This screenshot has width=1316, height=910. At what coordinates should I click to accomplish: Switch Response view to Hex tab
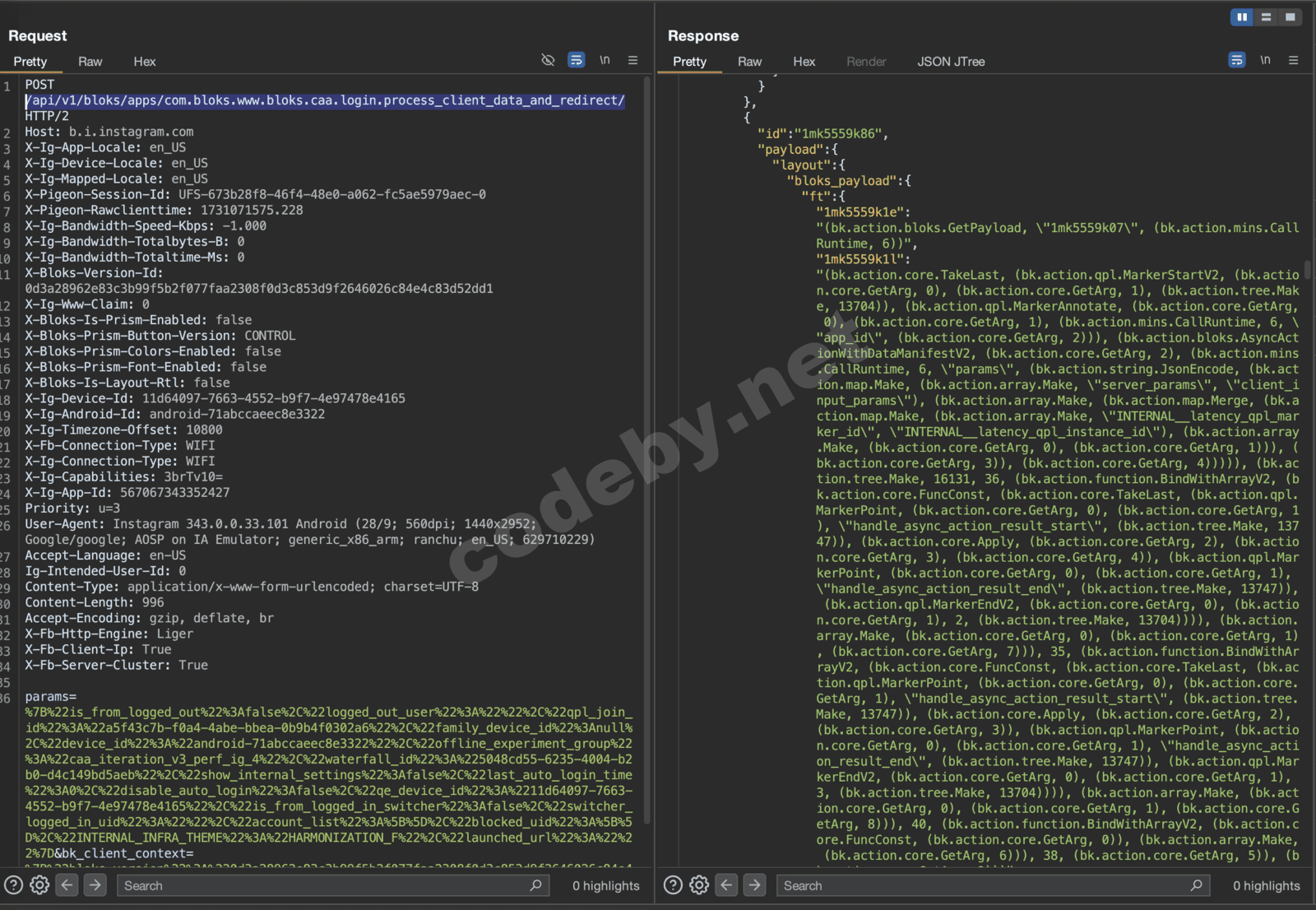click(804, 62)
